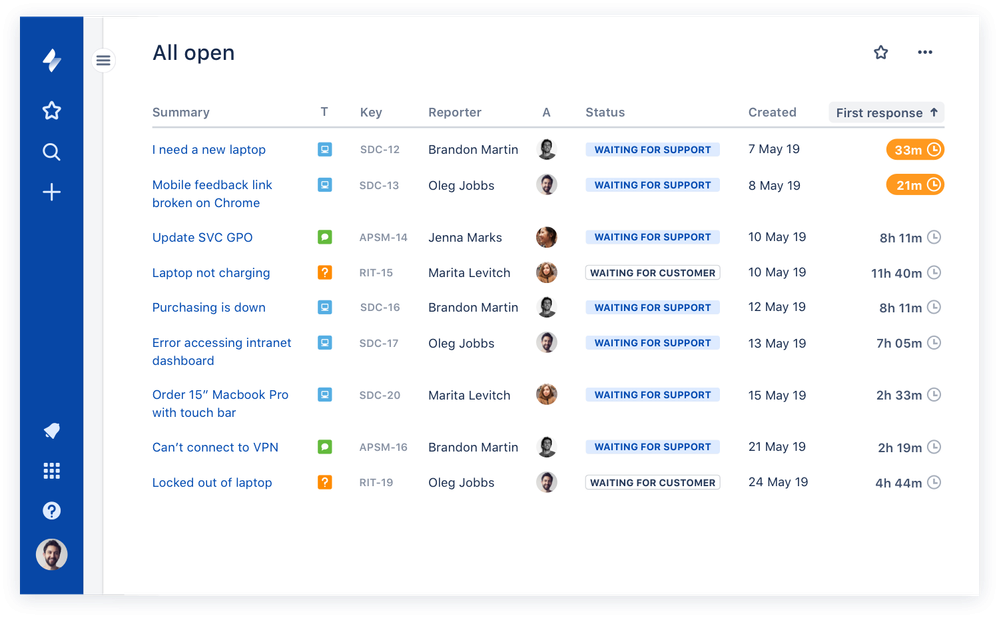Click green type icon for APSM-16
Viewport: 999px width, 618px height.
(x=325, y=447)
